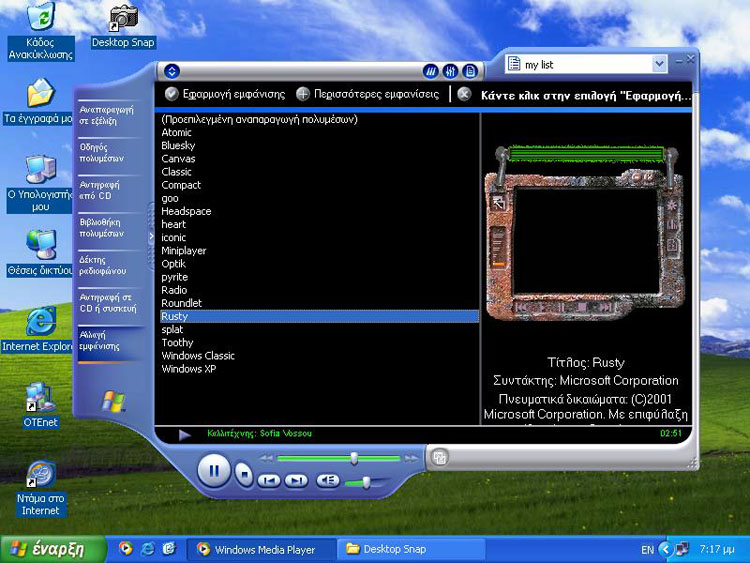
Task: Click the volume slider thumb
Action: (x=366, y=482)
